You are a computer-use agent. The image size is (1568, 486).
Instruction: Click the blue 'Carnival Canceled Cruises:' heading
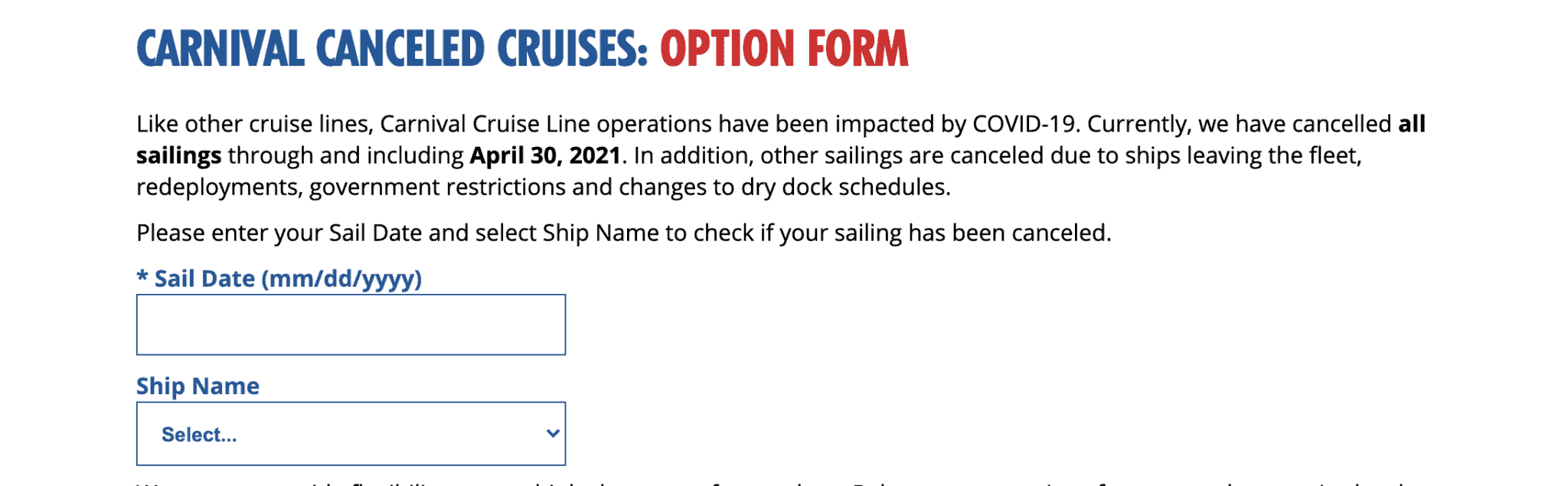click(x=392, y=49)
